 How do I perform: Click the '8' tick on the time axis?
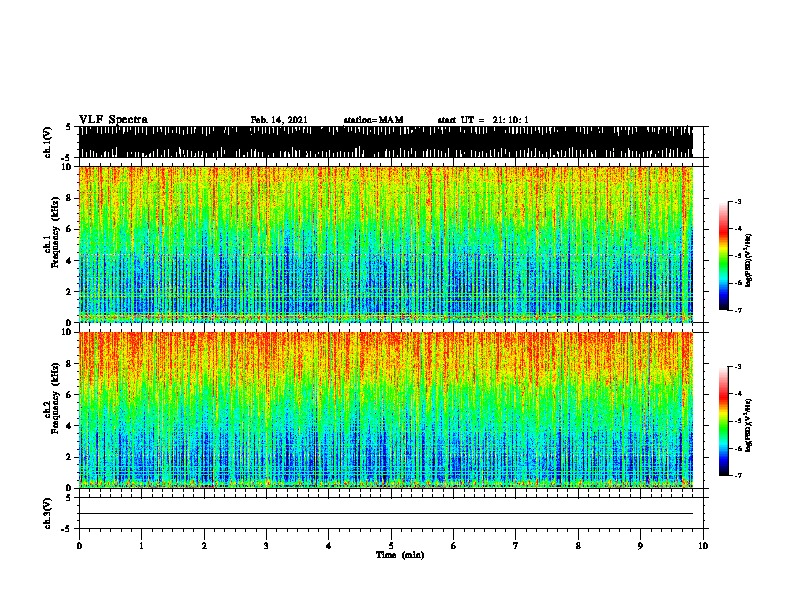(x=578, y=545)
